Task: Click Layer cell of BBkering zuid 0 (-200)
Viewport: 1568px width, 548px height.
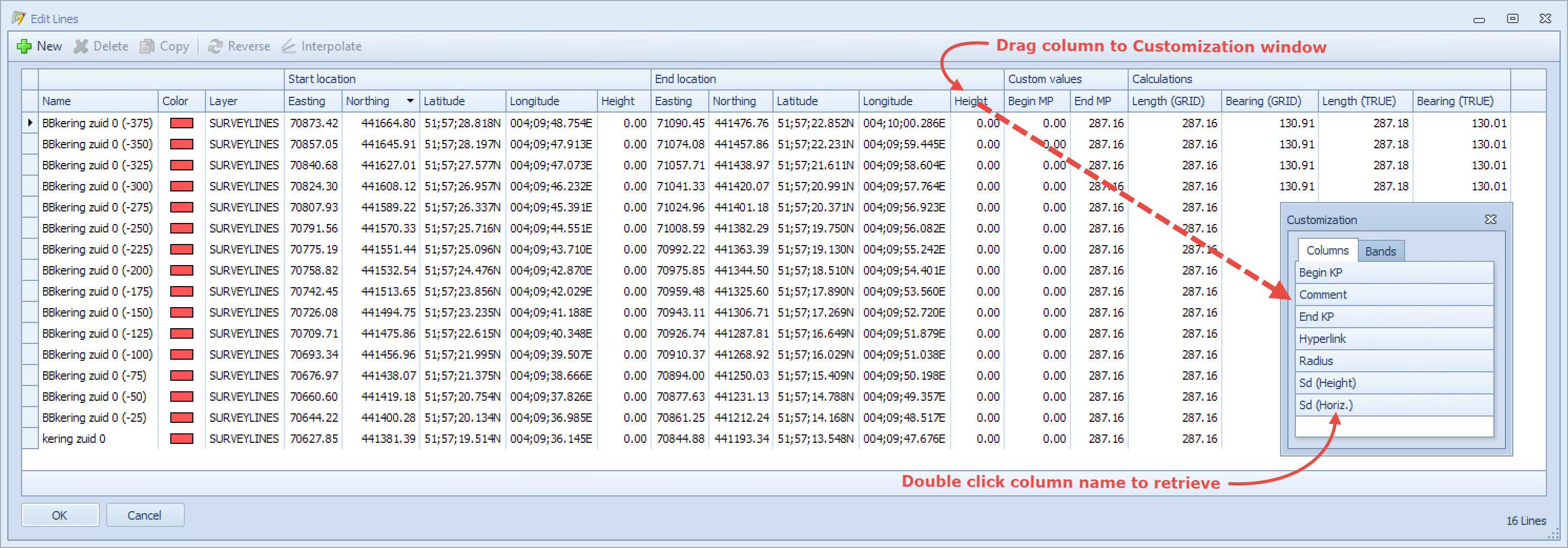Action: coord(243,270)
